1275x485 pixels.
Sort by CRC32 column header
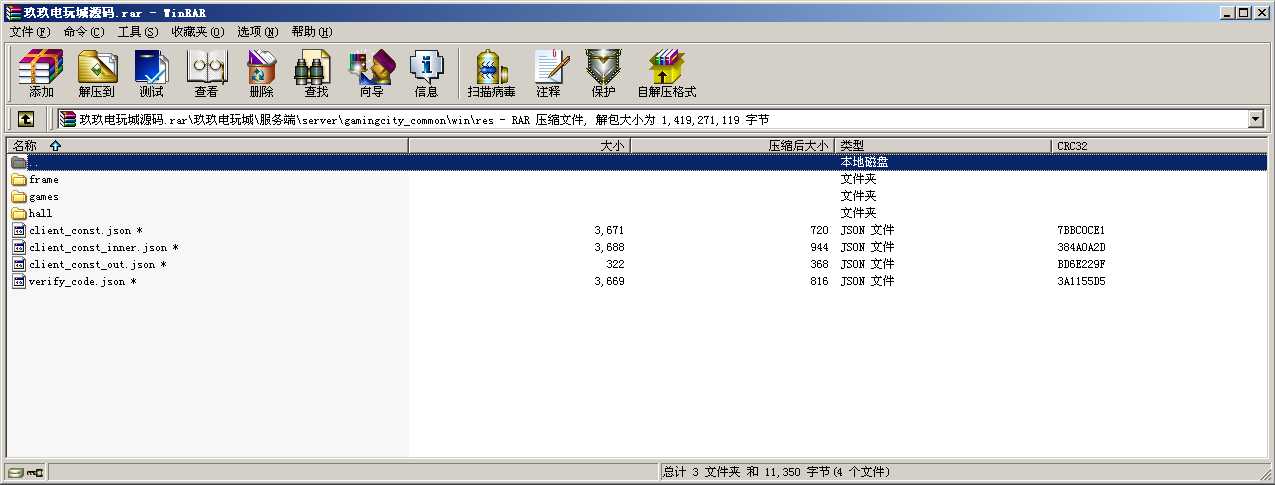coord(1160,146)
